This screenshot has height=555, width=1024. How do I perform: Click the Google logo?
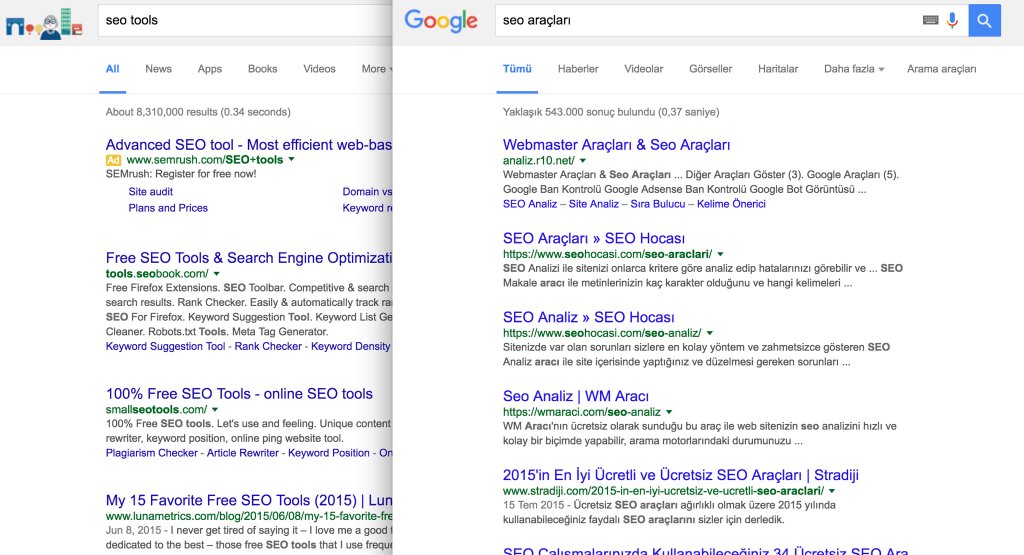441,21
